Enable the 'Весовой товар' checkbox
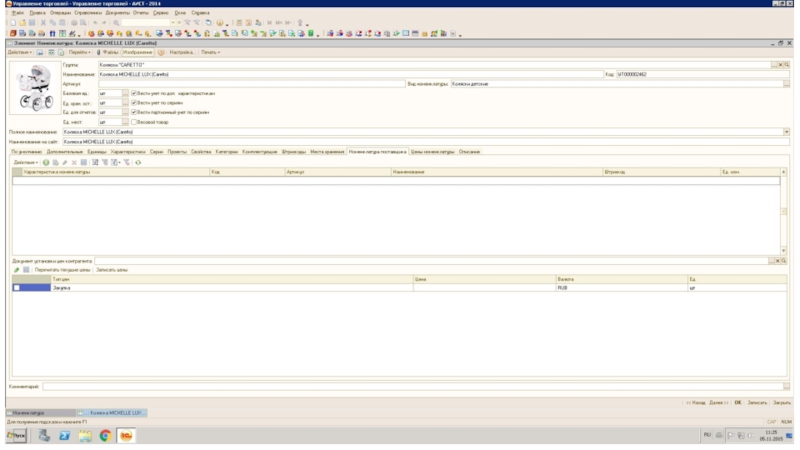 (x=135, y=122)
